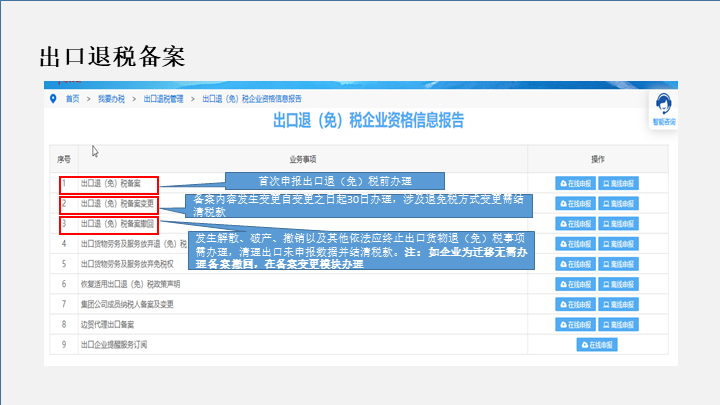The height and width of the screenshot is (405, 720).
Task: Click 离线申报 for 出口货物劳务及服务放弃免税权
Action: pos(618,264)
